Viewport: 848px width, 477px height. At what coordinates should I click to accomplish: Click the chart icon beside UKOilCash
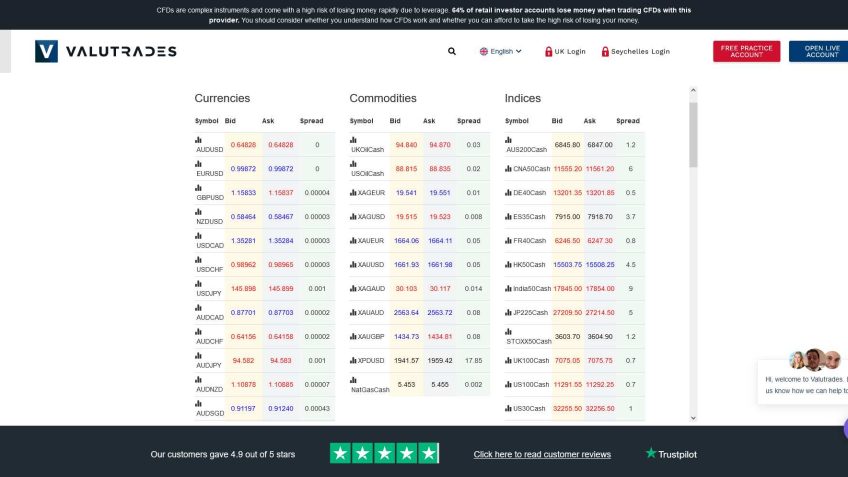click(353, 140)
